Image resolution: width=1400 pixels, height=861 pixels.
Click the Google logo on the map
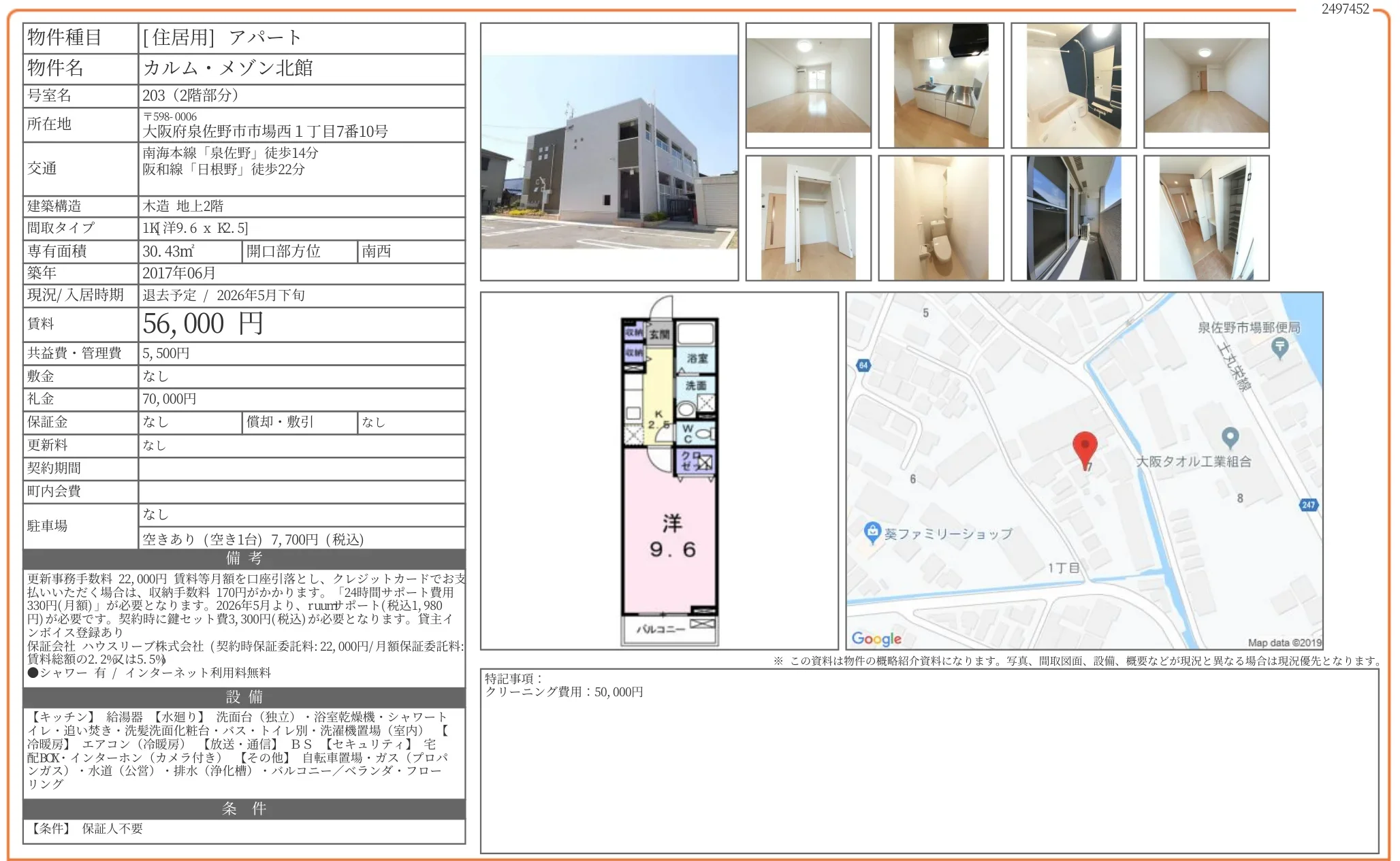pyautogui.click(x=876, y=638)
